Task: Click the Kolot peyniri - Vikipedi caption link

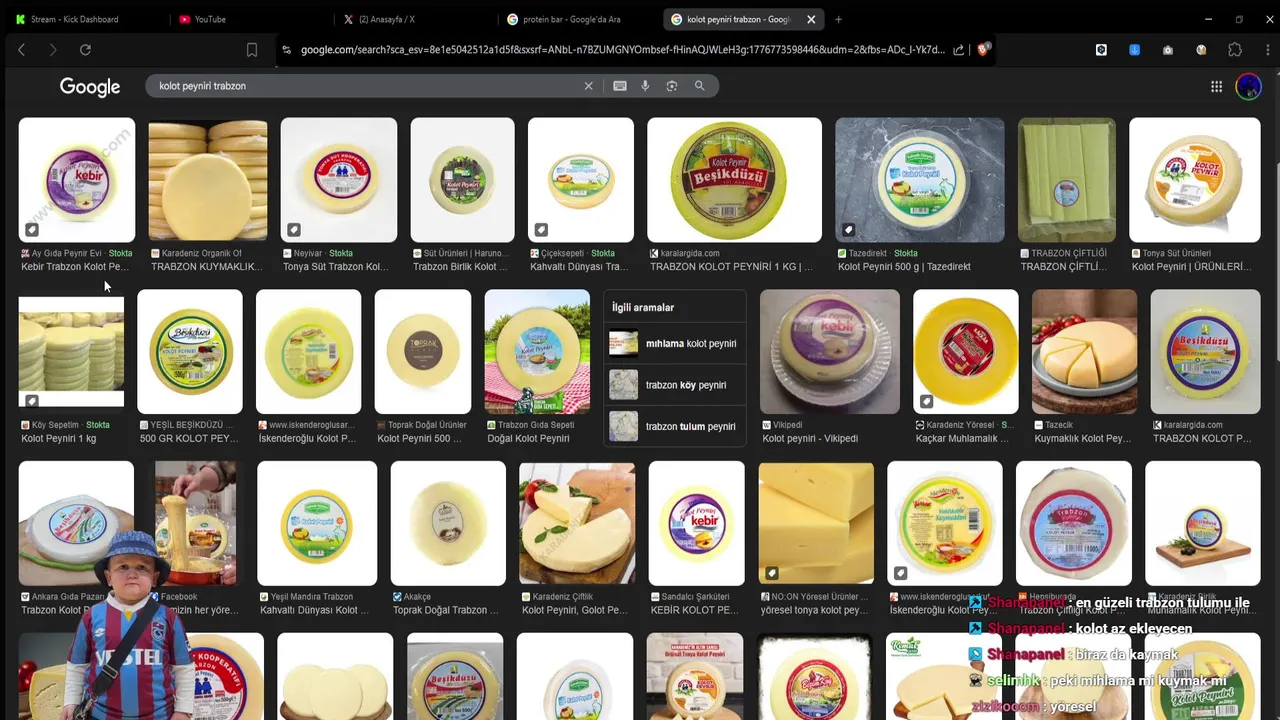Action: click(810, 438)
